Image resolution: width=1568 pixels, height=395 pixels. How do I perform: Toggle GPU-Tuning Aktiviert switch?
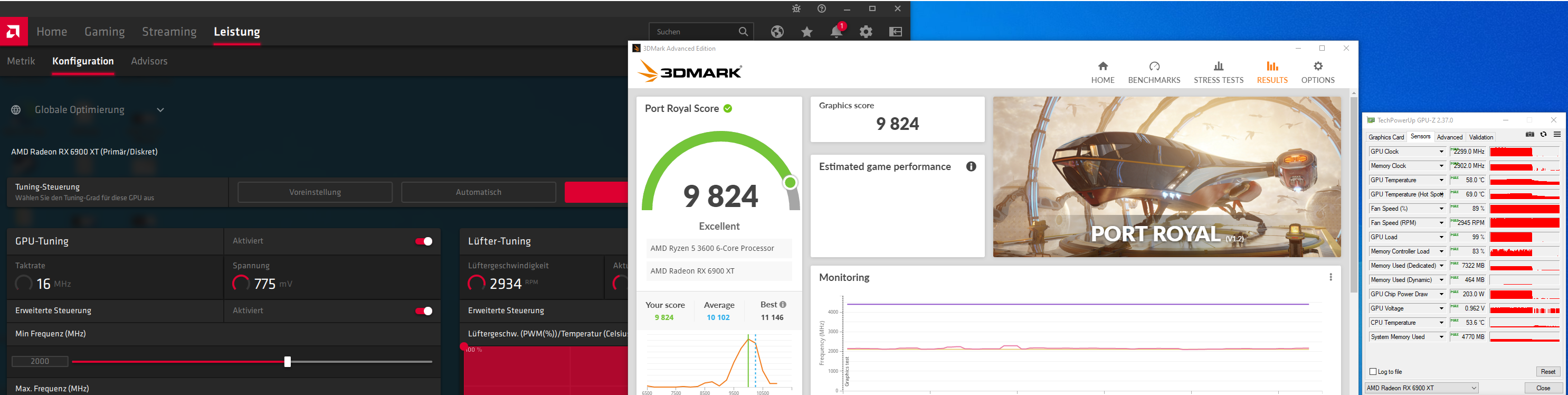pyautogui.click(x=424, y=242)
